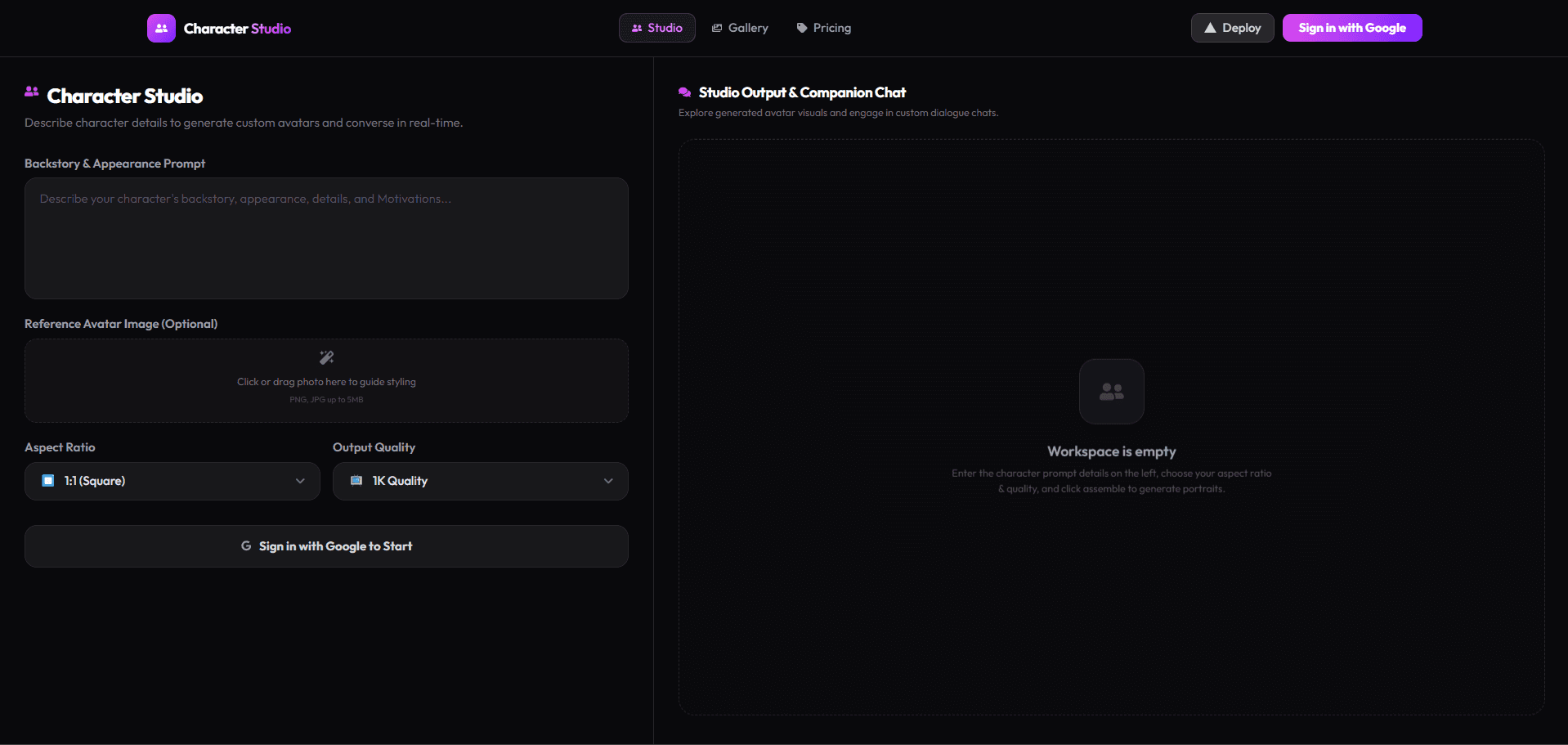Screen dimensions: 1568x745
Task: Open the Pricing tab
Action: [x=824, y=28]
